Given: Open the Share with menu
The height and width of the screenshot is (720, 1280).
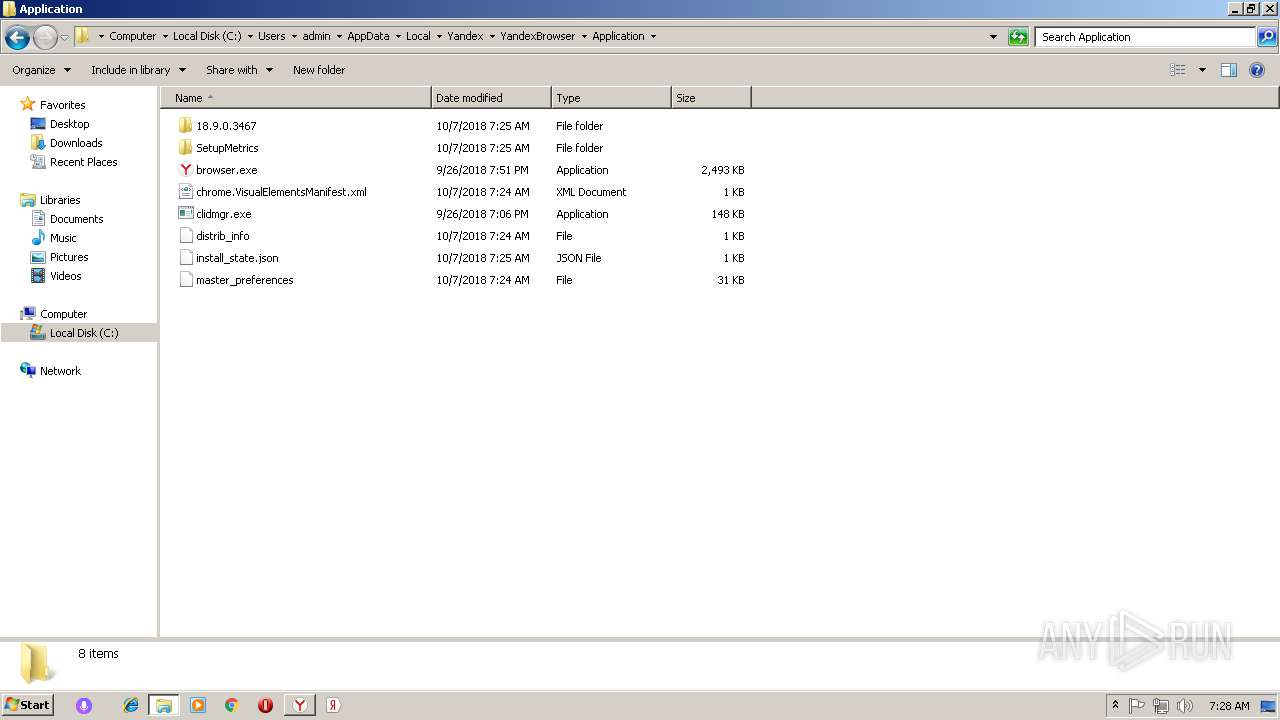Looking at the screenshot, I should point(239,70).
